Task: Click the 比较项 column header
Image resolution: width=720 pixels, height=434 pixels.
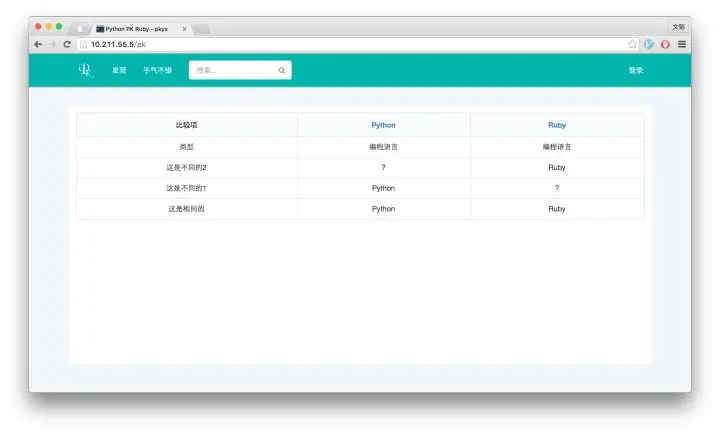Action: [186, 125]
